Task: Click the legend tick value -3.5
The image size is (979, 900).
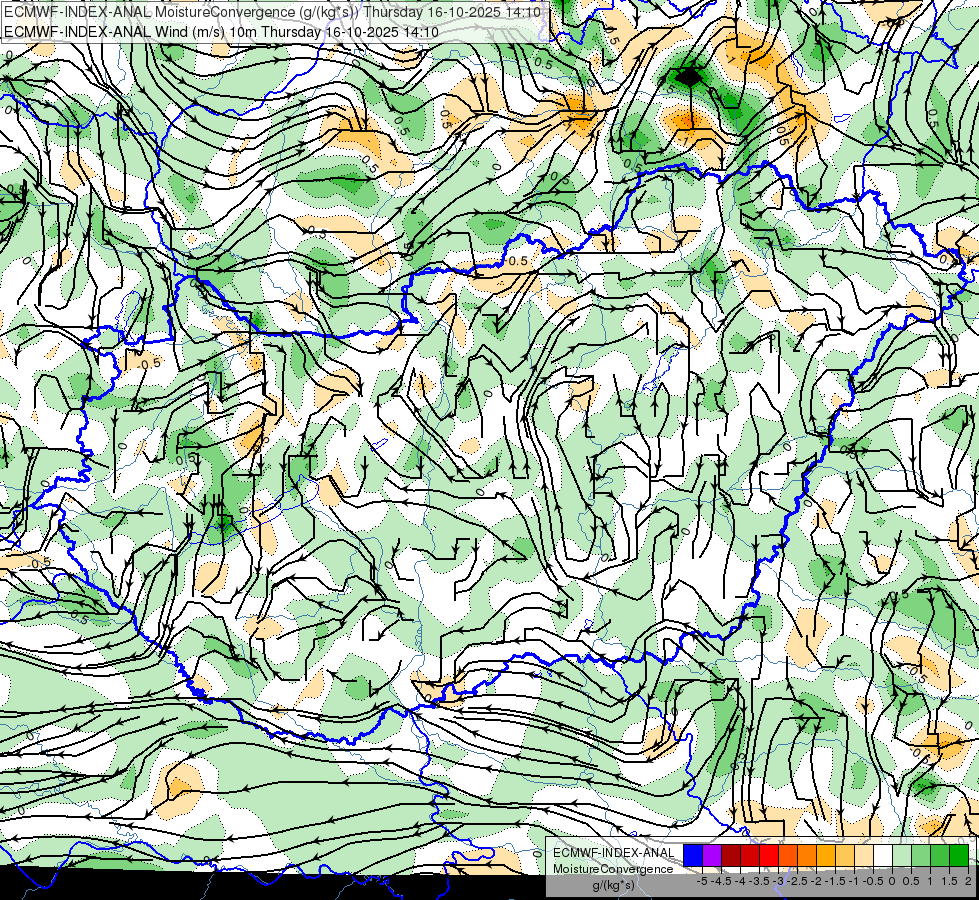Action: point(758,881)
